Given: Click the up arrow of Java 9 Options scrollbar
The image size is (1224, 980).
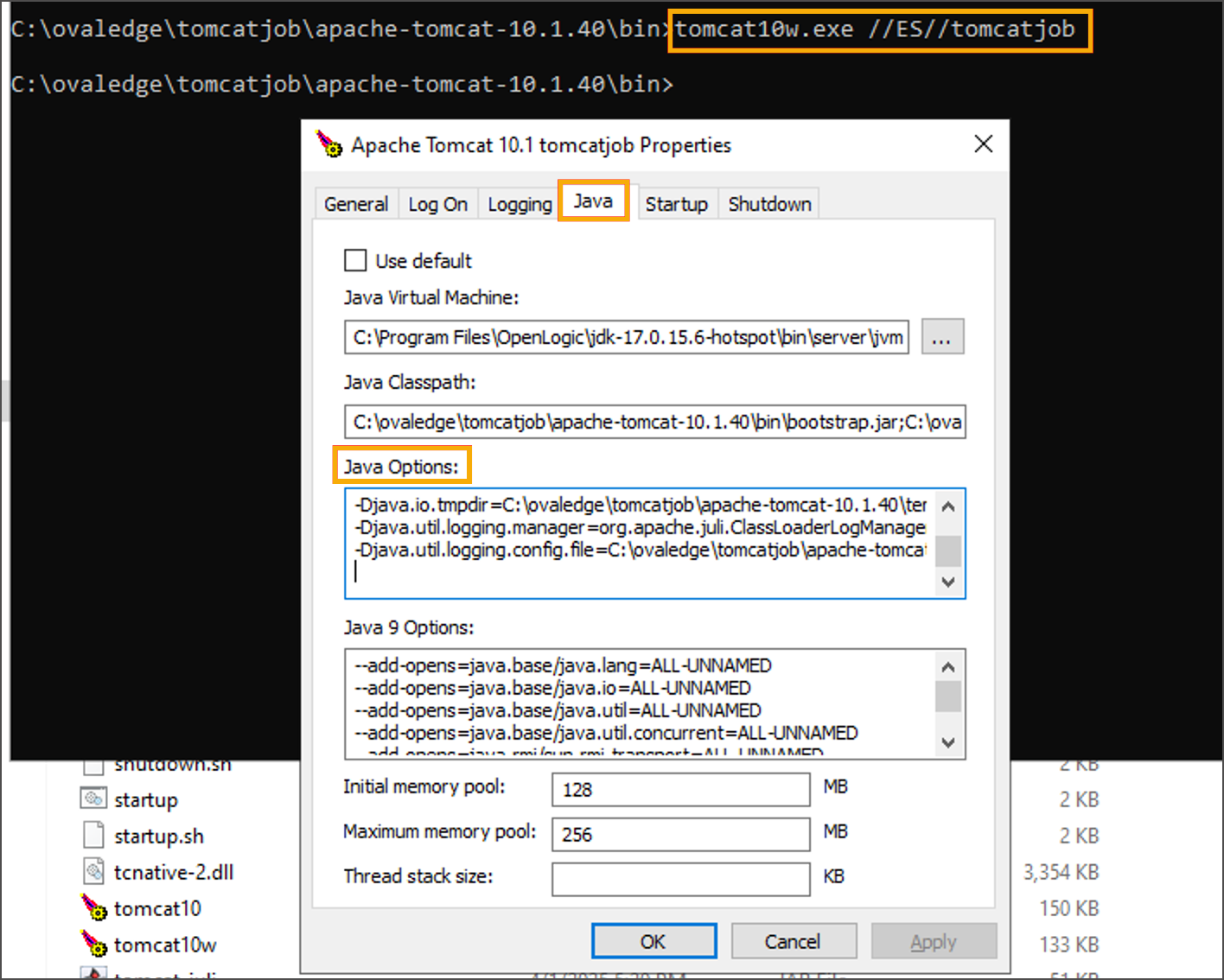Looking at the screenshot, I should [x=948, y=667].
